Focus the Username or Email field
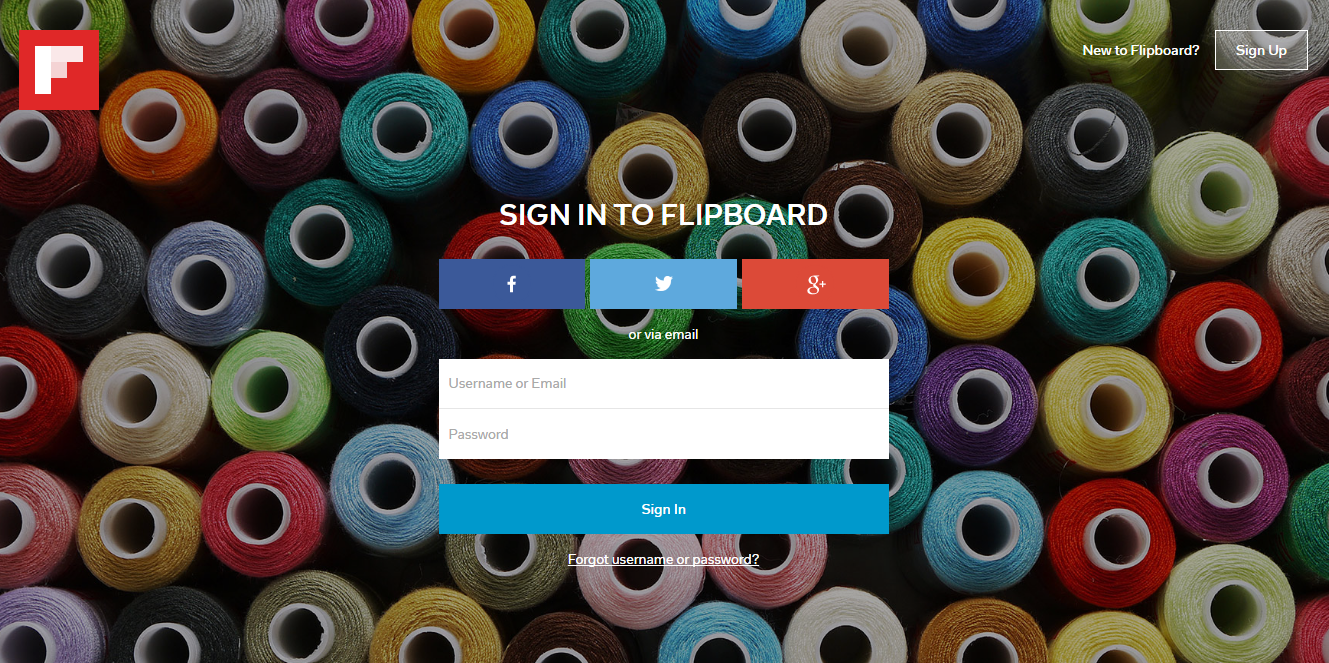This screenshot has height=663, width=1329. coord(664,384)
